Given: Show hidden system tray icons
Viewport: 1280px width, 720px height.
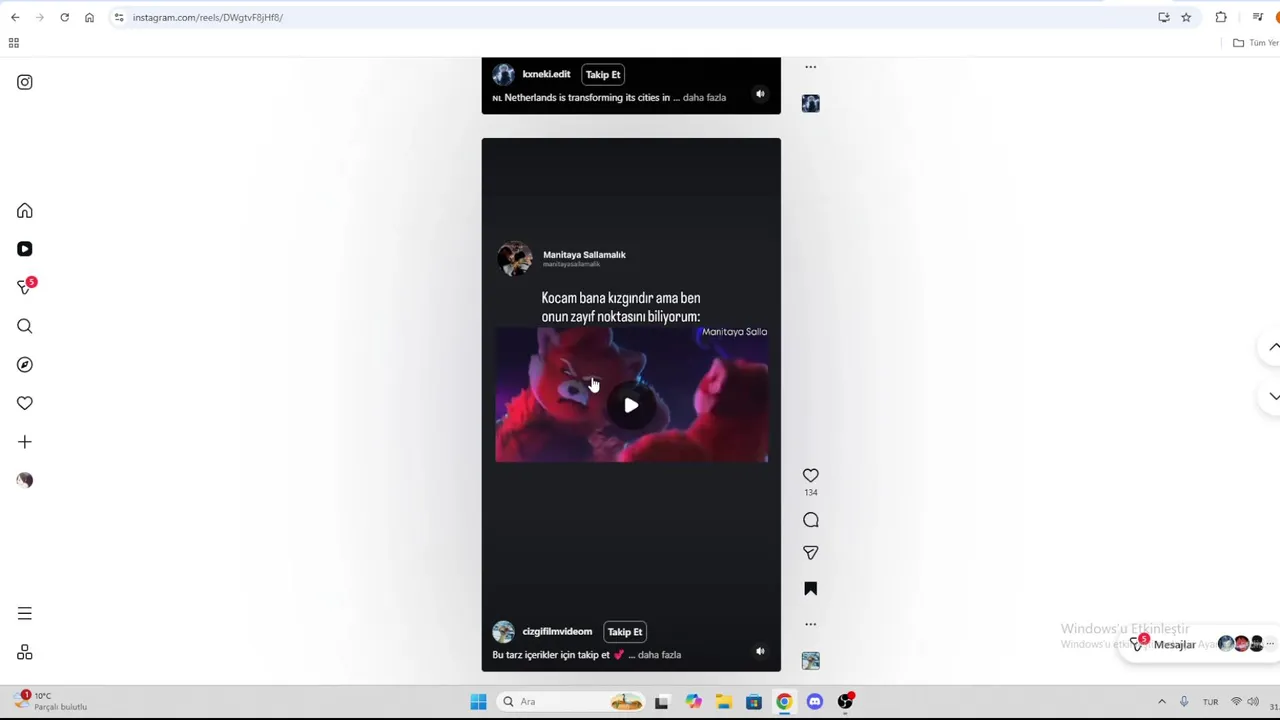Looking at the screenshot, I should [1161, 702].
